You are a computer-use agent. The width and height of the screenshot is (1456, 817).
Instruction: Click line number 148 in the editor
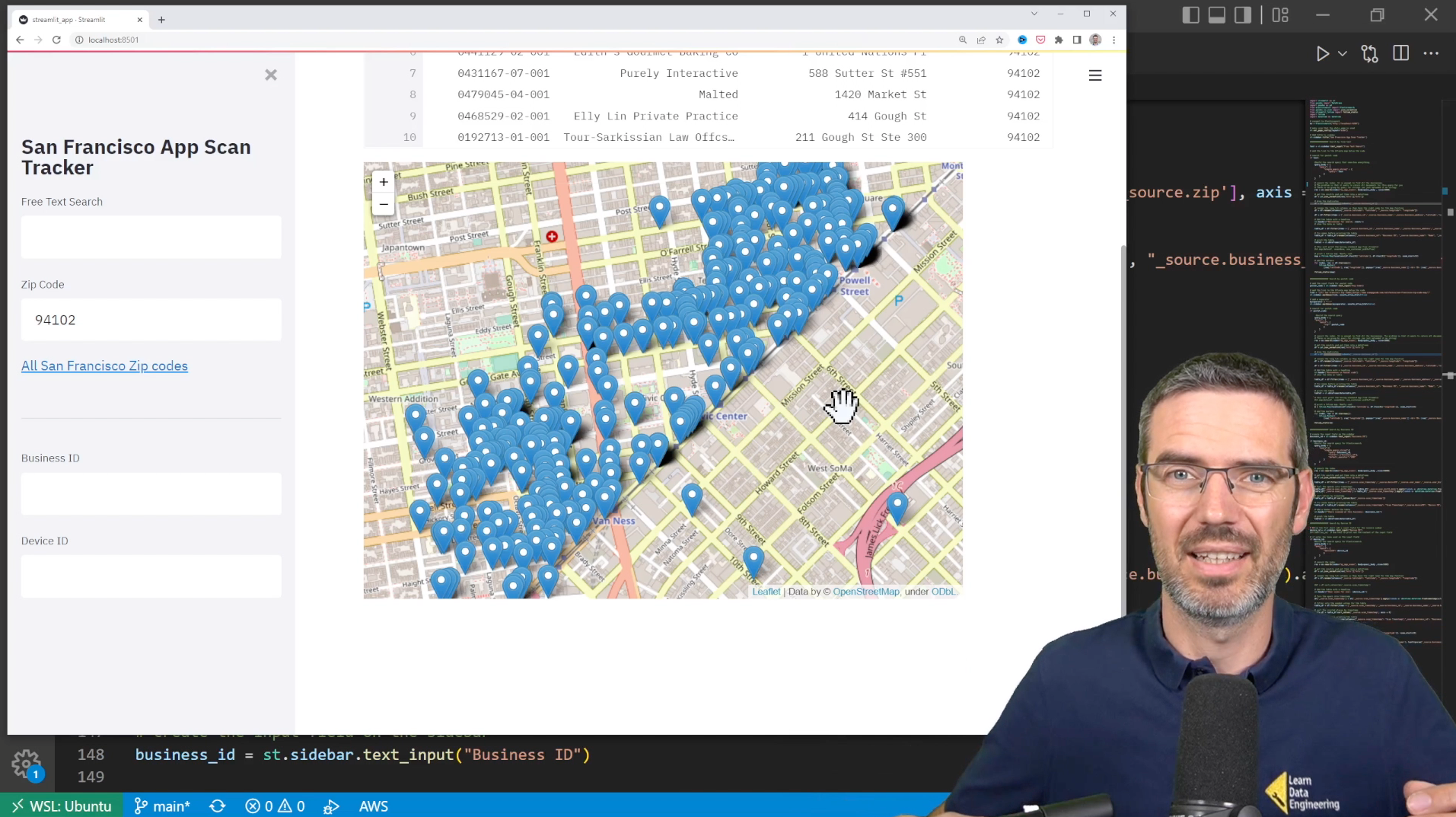(x=91, y=755)
